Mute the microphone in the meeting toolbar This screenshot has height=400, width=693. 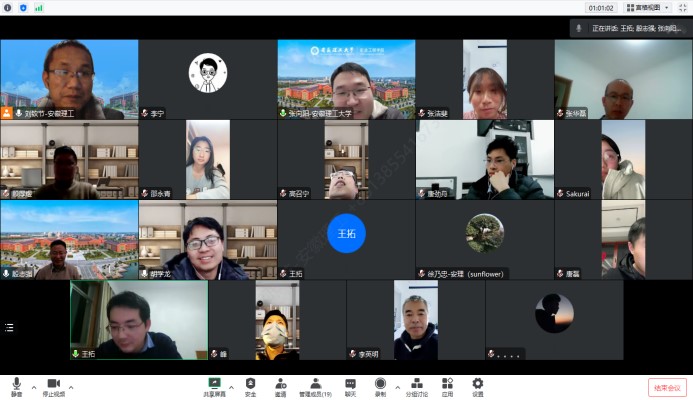click(16, 385)
